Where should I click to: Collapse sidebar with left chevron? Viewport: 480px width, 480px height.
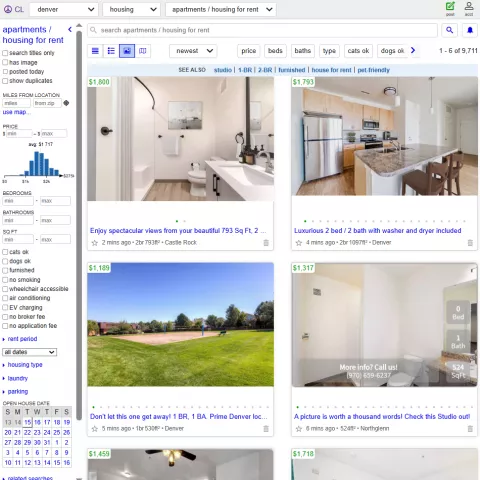(70, 30)
